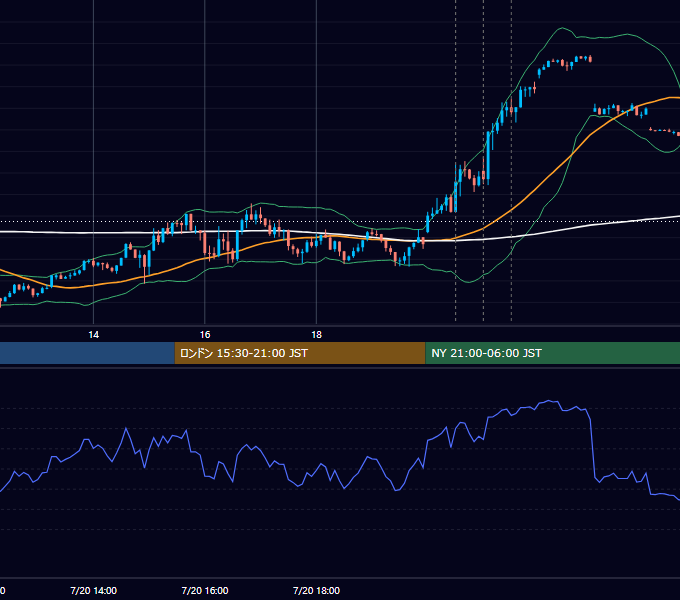Click the ロンドン 15:30-21:00 JST session bar

(300, 353)
